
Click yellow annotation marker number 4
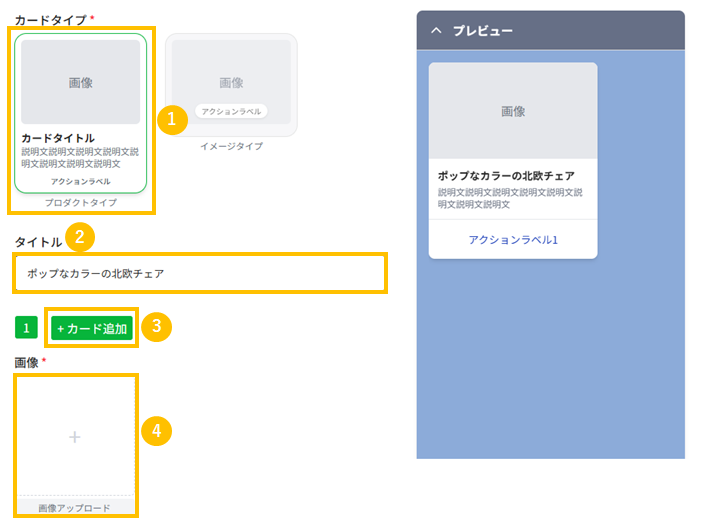(156, 431)
